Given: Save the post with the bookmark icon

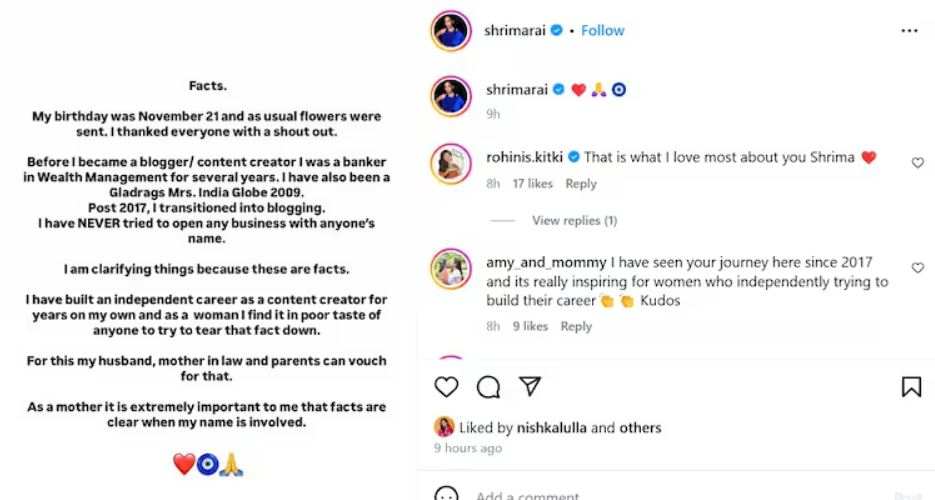Looking at the screenshot, I should pyautogui.click(x=911, y=387).
